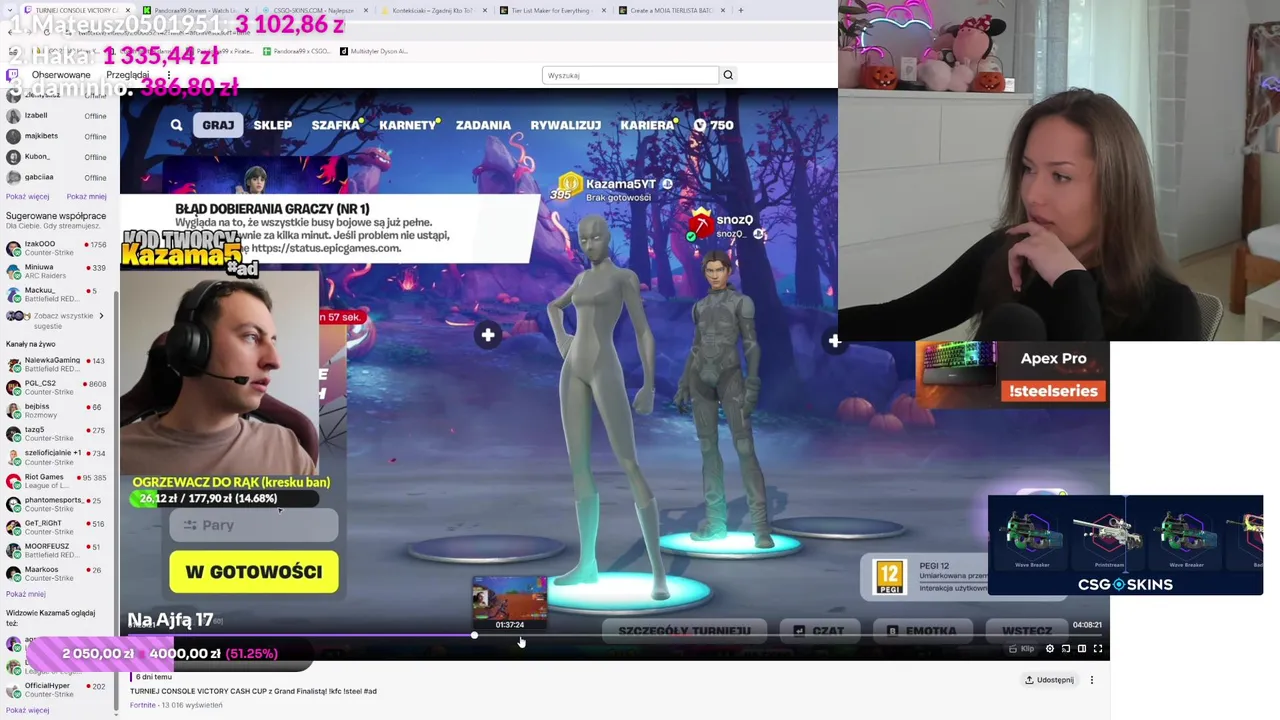1280x720 pixels.
Task: Click the left sidebar scrollbar
Action: [x=116, y=500]
